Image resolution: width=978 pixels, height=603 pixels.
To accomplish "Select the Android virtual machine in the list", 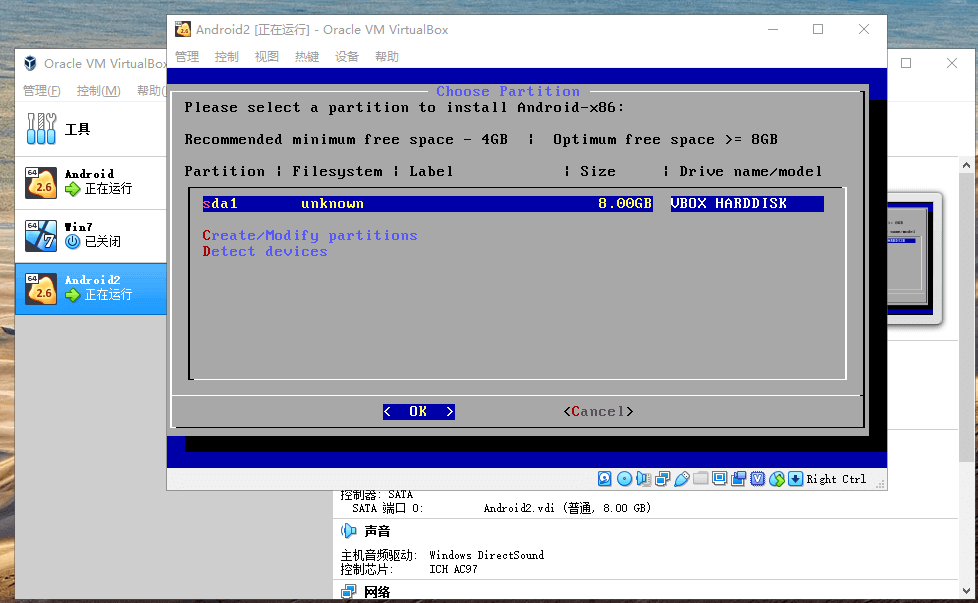I will click(90, 181).
